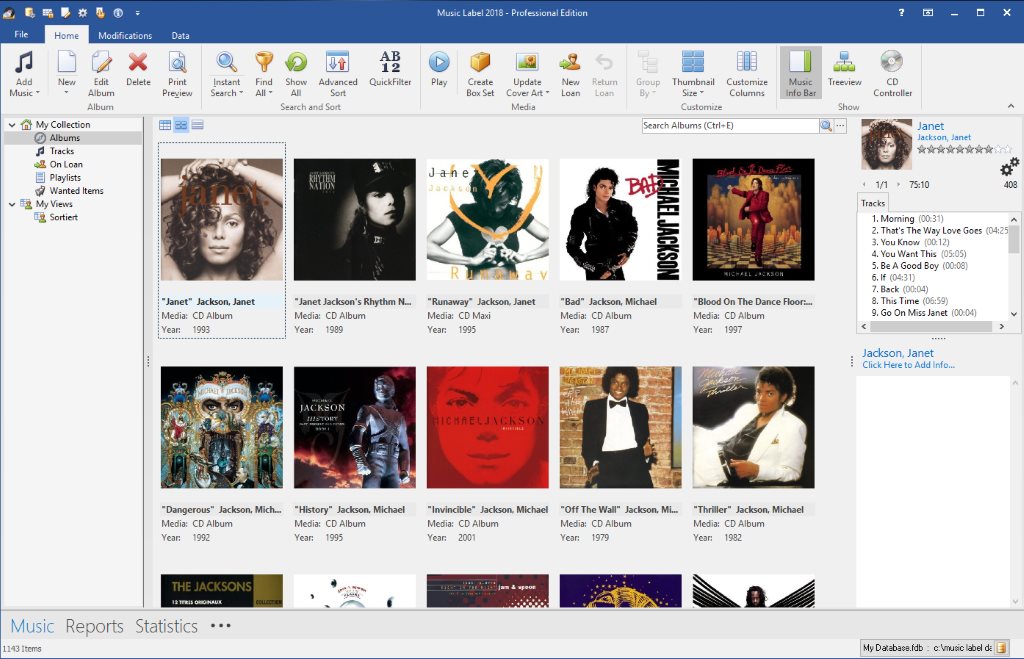Switch to thumbnail view mode button

click(x=181, y=125)
